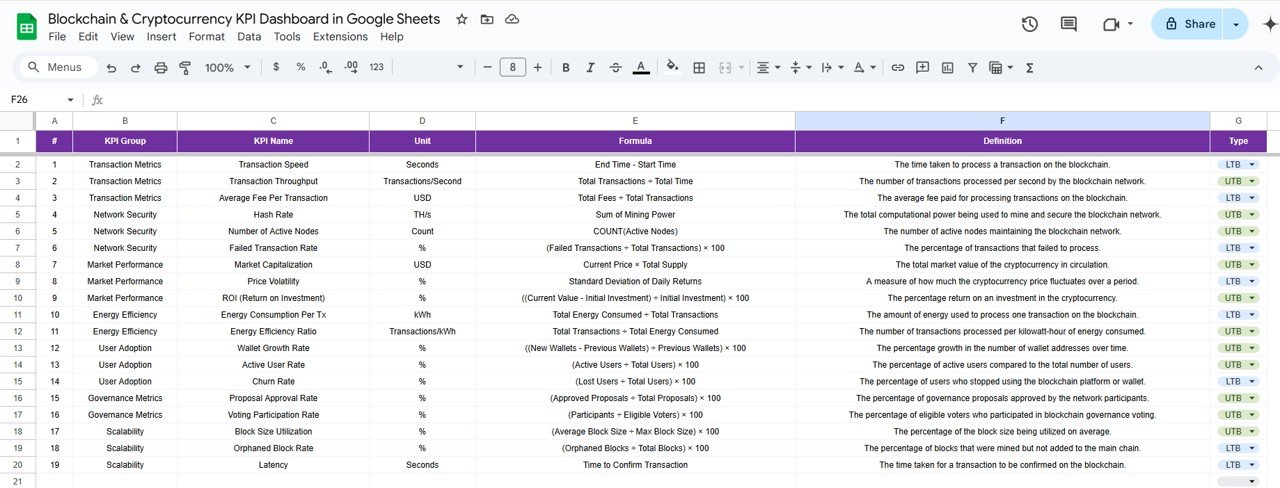Open the name box dropdown arrow
This screenshot has height=488, width=1280.
pyautogui.click(x=70, y=100)
